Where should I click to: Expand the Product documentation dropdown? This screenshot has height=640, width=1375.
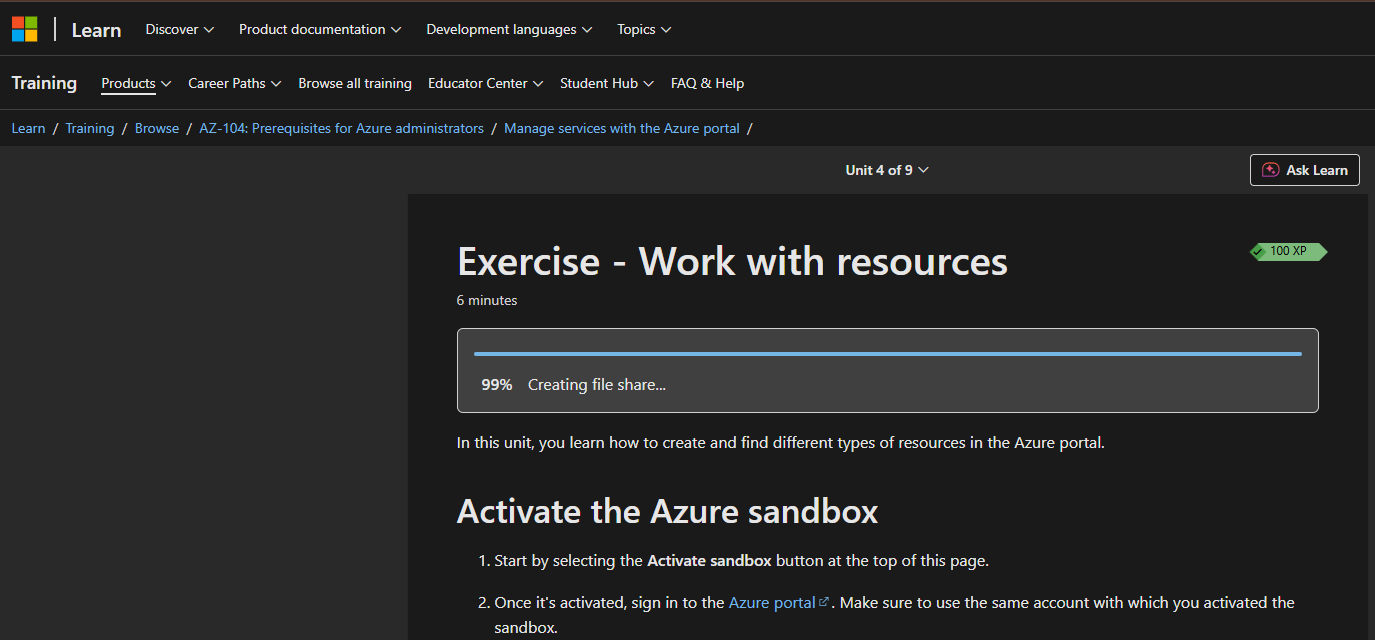[320, 30]
